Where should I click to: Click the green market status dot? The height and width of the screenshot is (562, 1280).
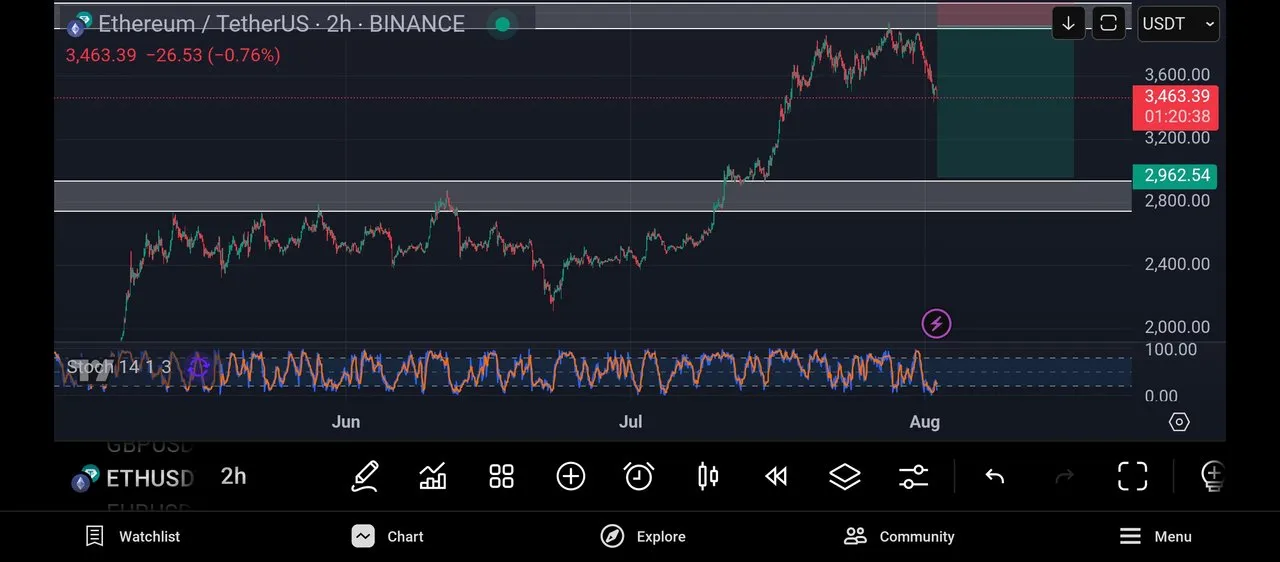(502, 24)
